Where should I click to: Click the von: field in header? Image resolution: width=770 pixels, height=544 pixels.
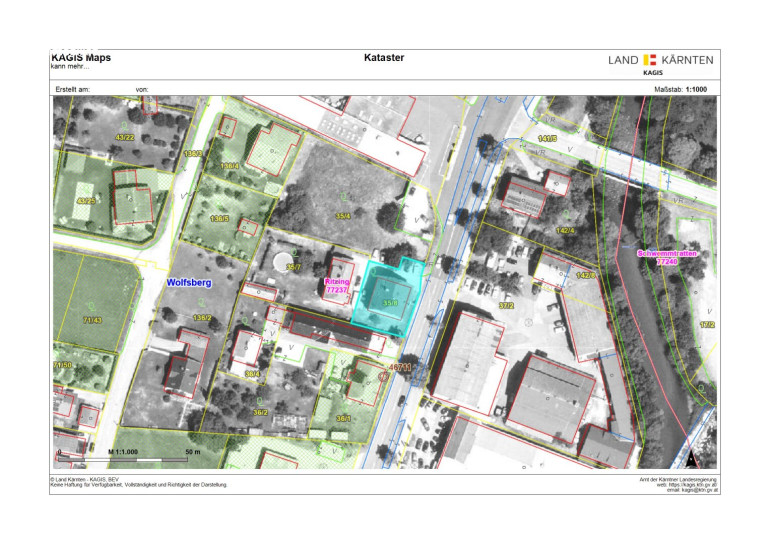(142, 89)
